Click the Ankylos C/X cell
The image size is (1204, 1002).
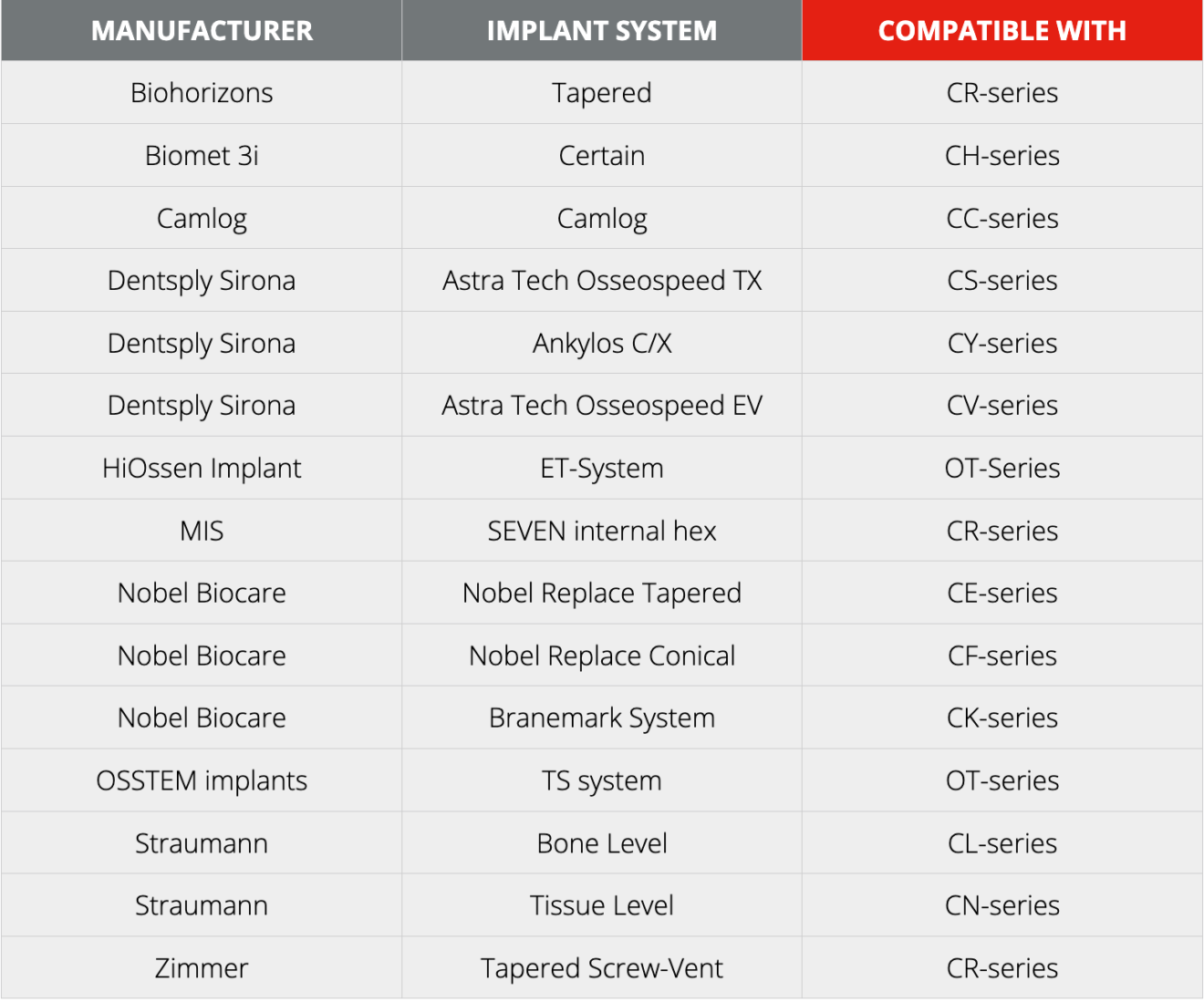602,344
